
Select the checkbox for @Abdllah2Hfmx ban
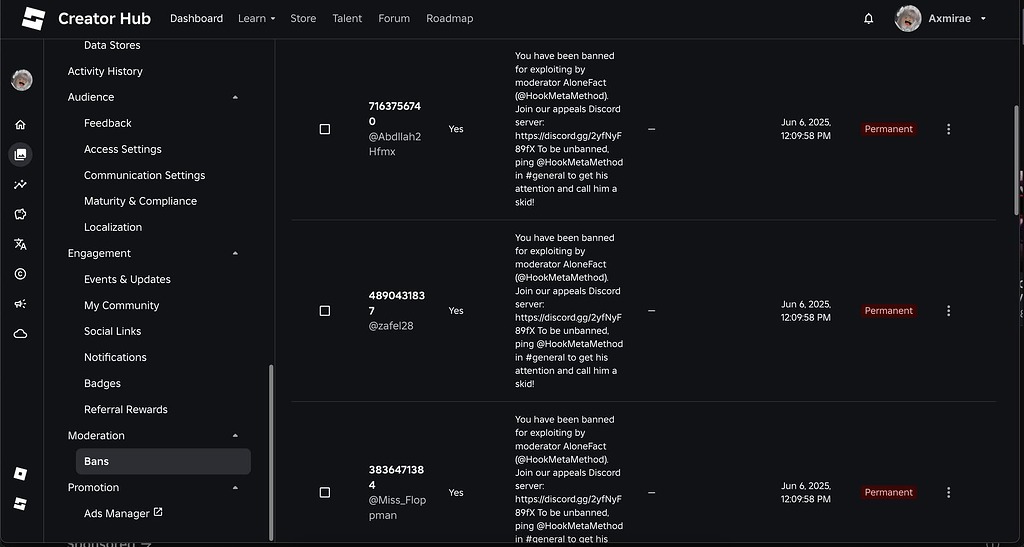point(324,129)
